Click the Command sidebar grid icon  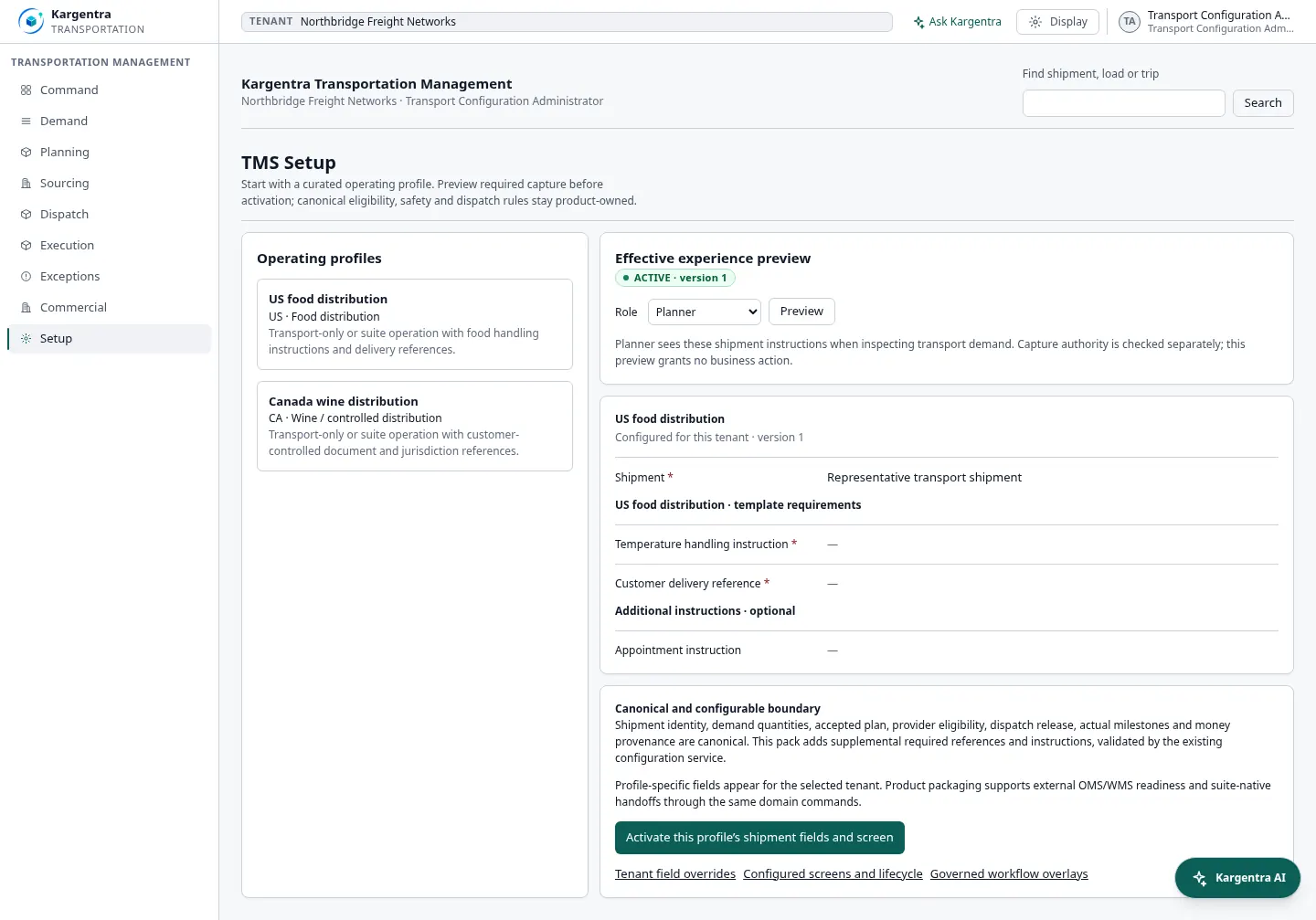click(x=26, y=90)
